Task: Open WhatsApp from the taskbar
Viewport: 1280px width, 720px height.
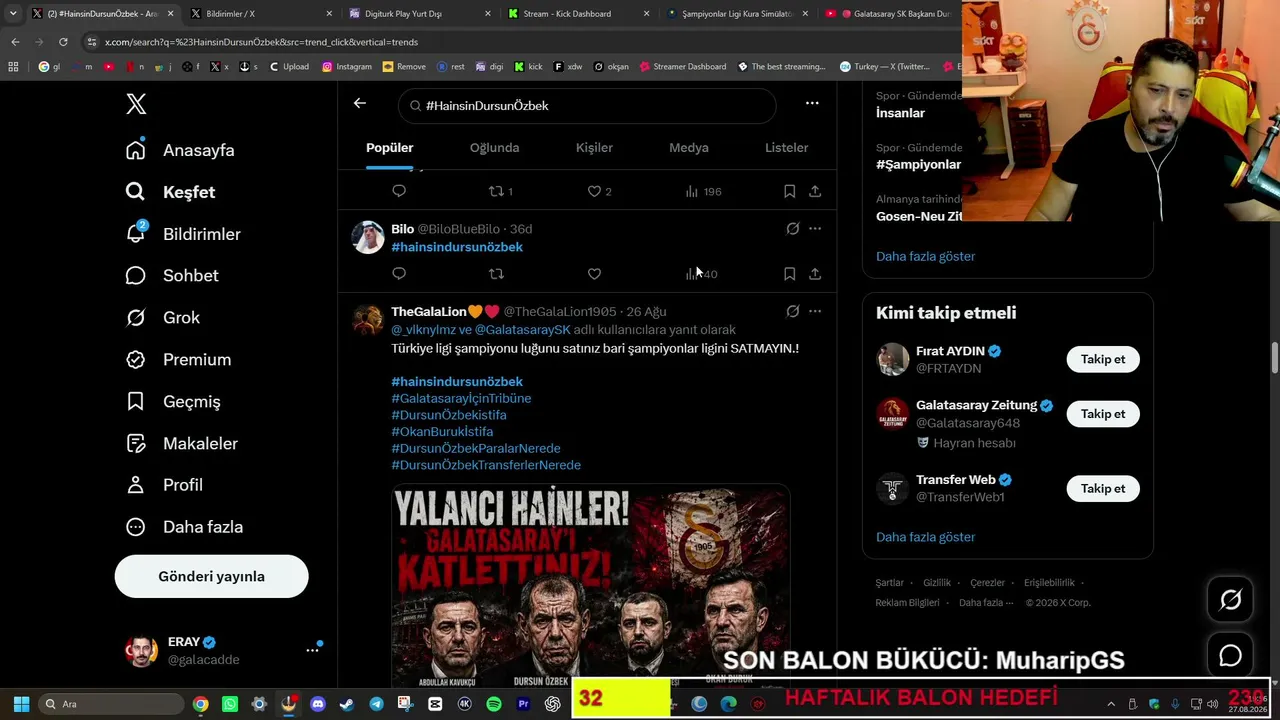Action: tap(230, 704)
